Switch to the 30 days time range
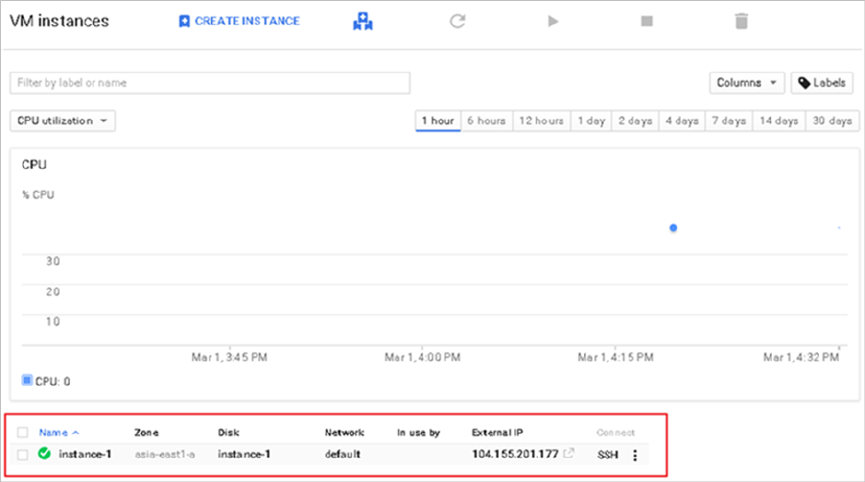The width and height of the screenshot is (865, 482). tap(831, 120)
